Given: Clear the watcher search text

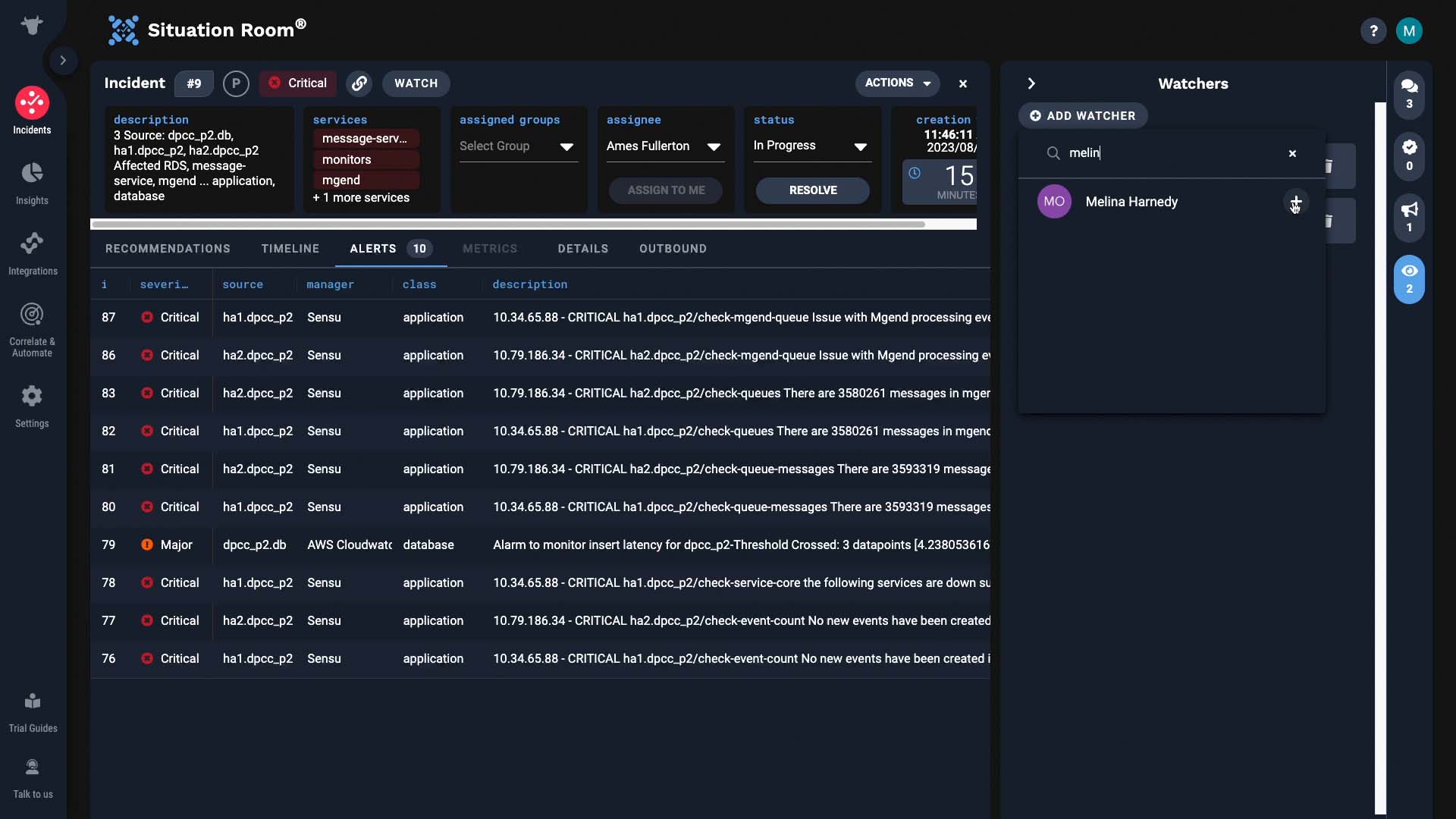Looking at the screenshot, I should (1292, 153).
